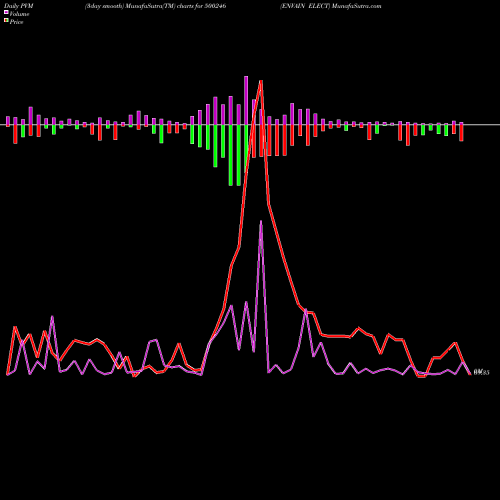Select the Volume legend label
Image resolution: width=500 pixels, height=500 pixels.
coord(19,14)
